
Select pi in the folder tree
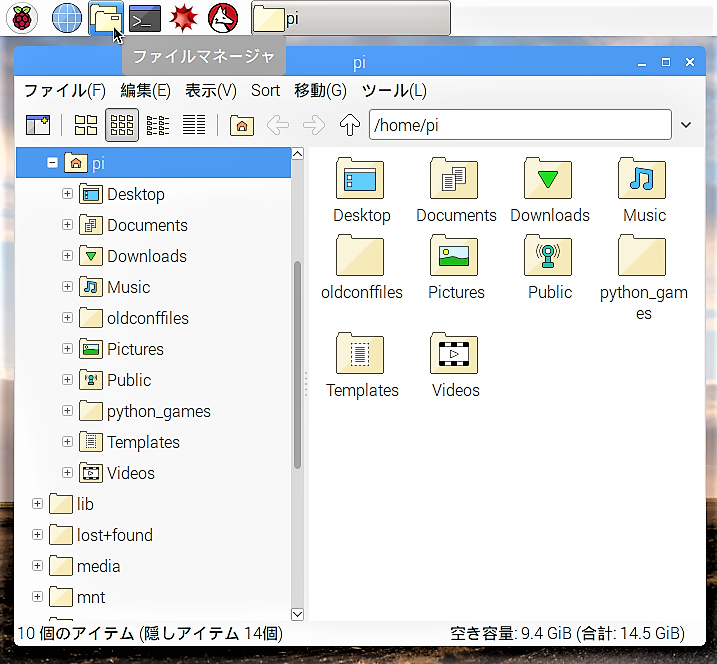153,163
